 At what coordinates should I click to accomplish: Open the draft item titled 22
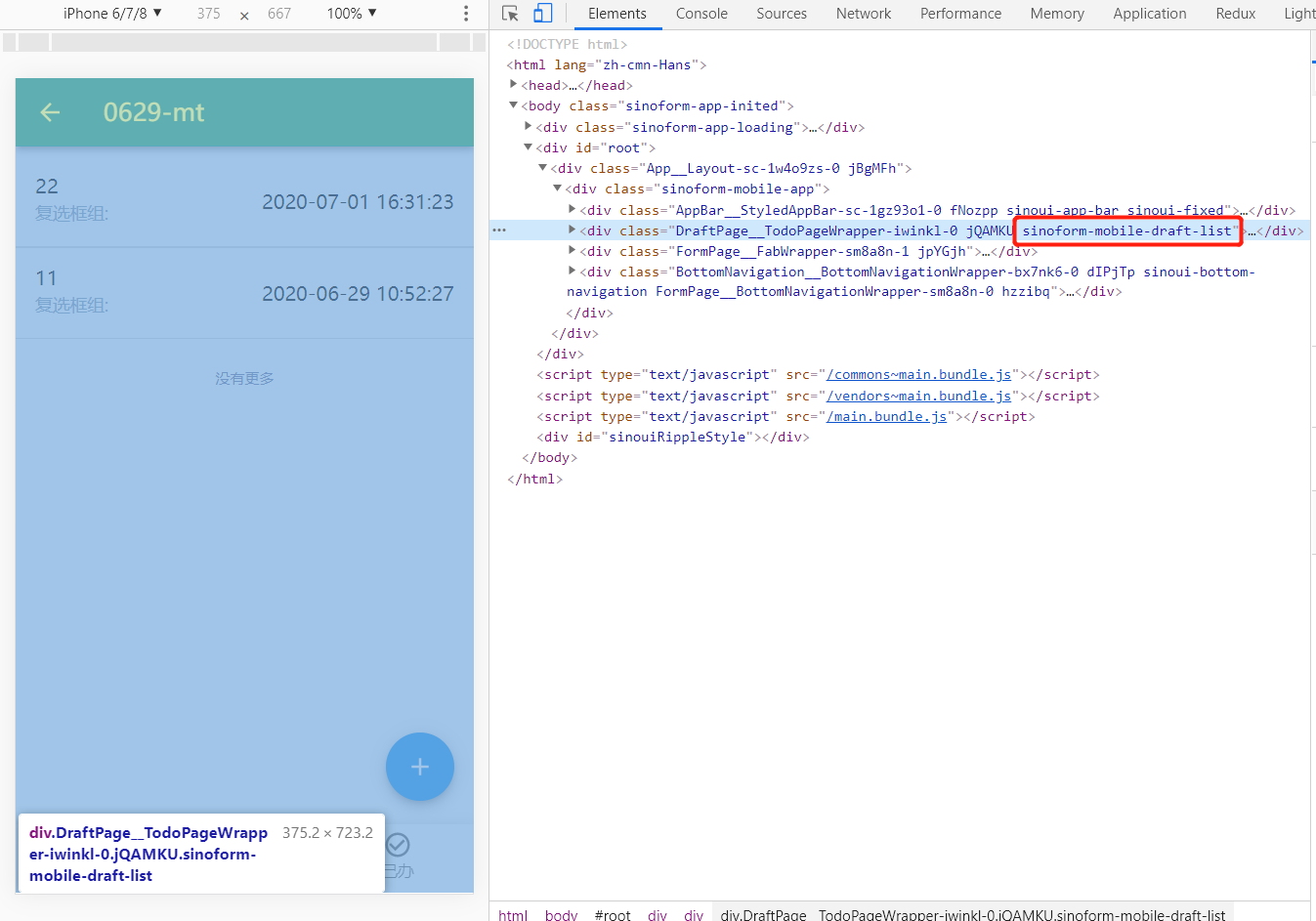[244, 201]
